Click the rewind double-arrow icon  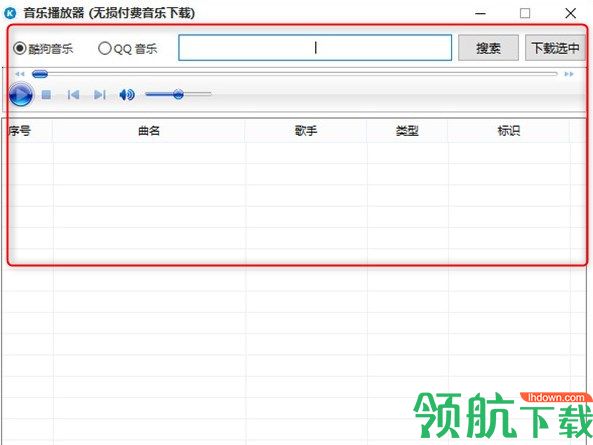(20, 74)
